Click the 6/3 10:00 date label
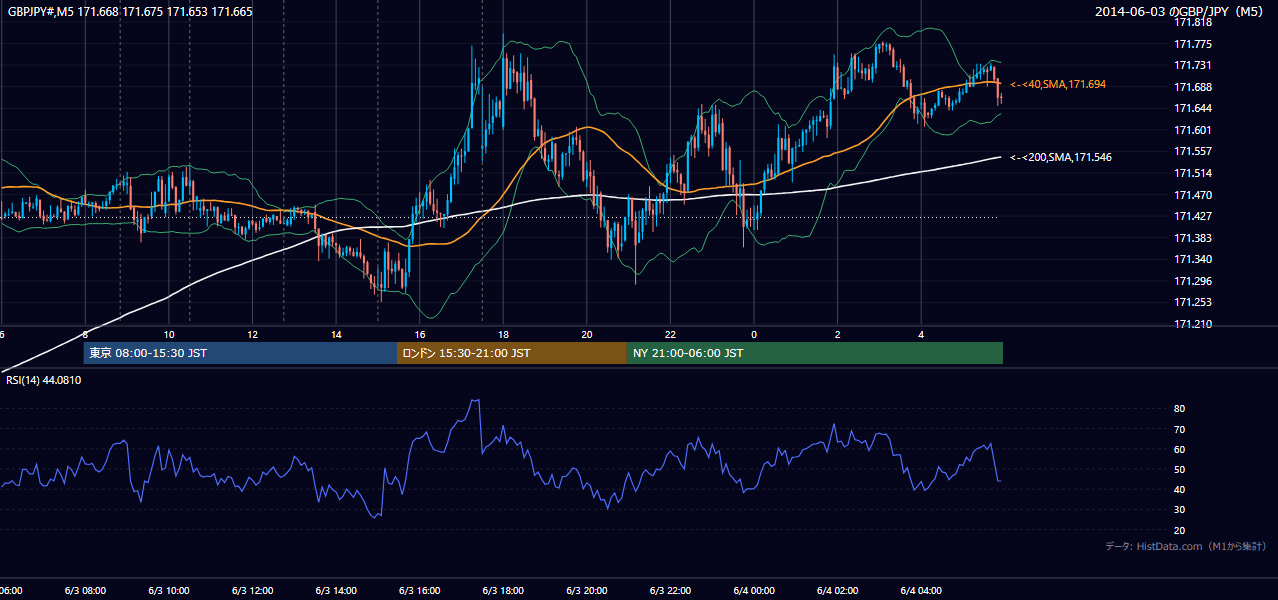 point(169,591)
